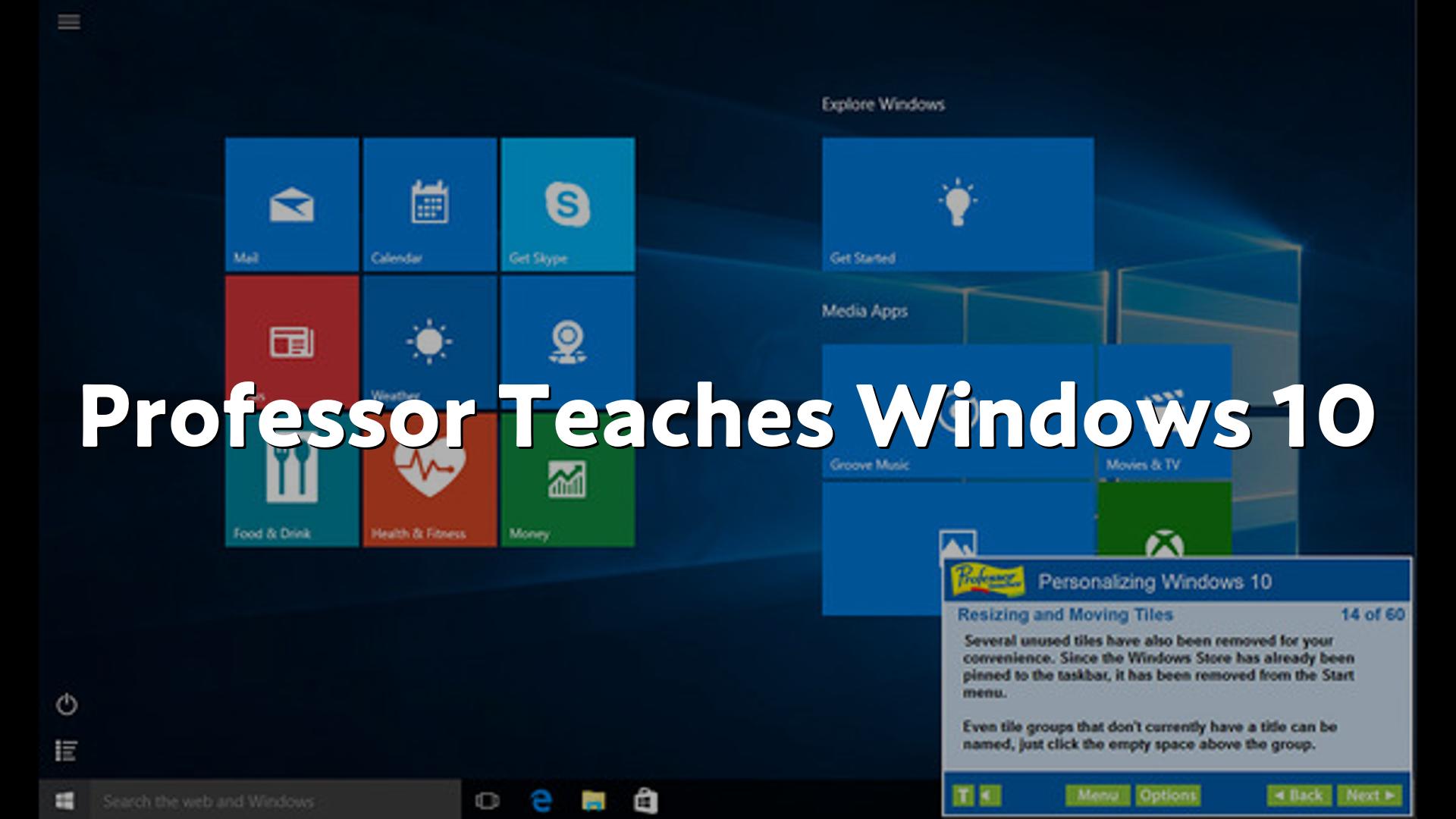Click Microsoft Edge in the taskbar
This screenshot has height=819, width=1456.
(x=541, y=800)
